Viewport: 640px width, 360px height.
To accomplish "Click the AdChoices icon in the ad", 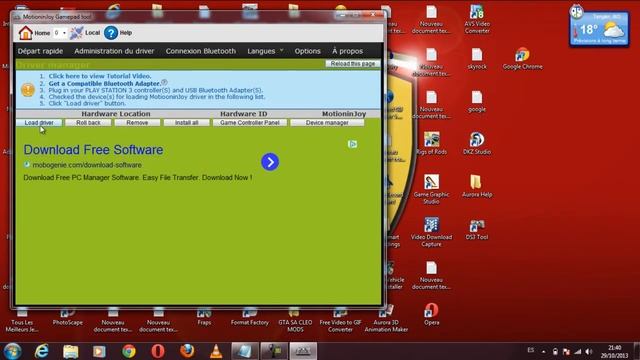I will 352,144.
